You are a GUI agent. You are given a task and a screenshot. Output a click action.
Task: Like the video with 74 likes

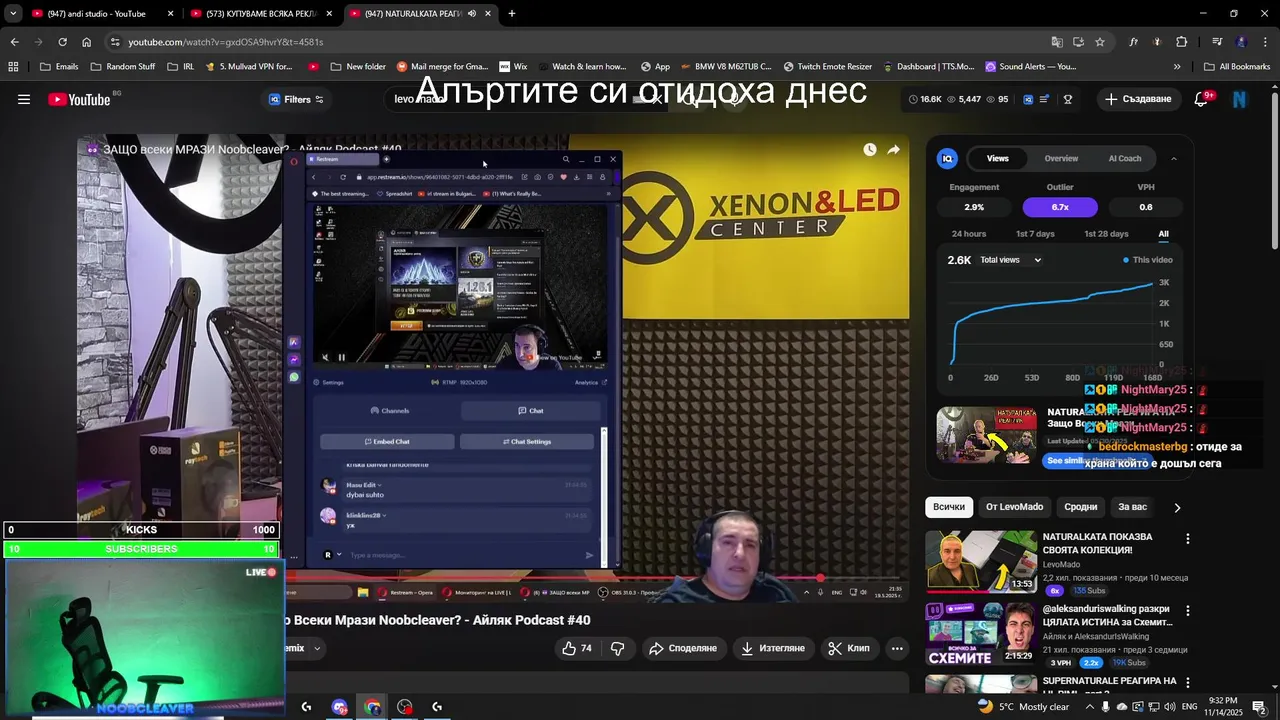click(577, 648)
